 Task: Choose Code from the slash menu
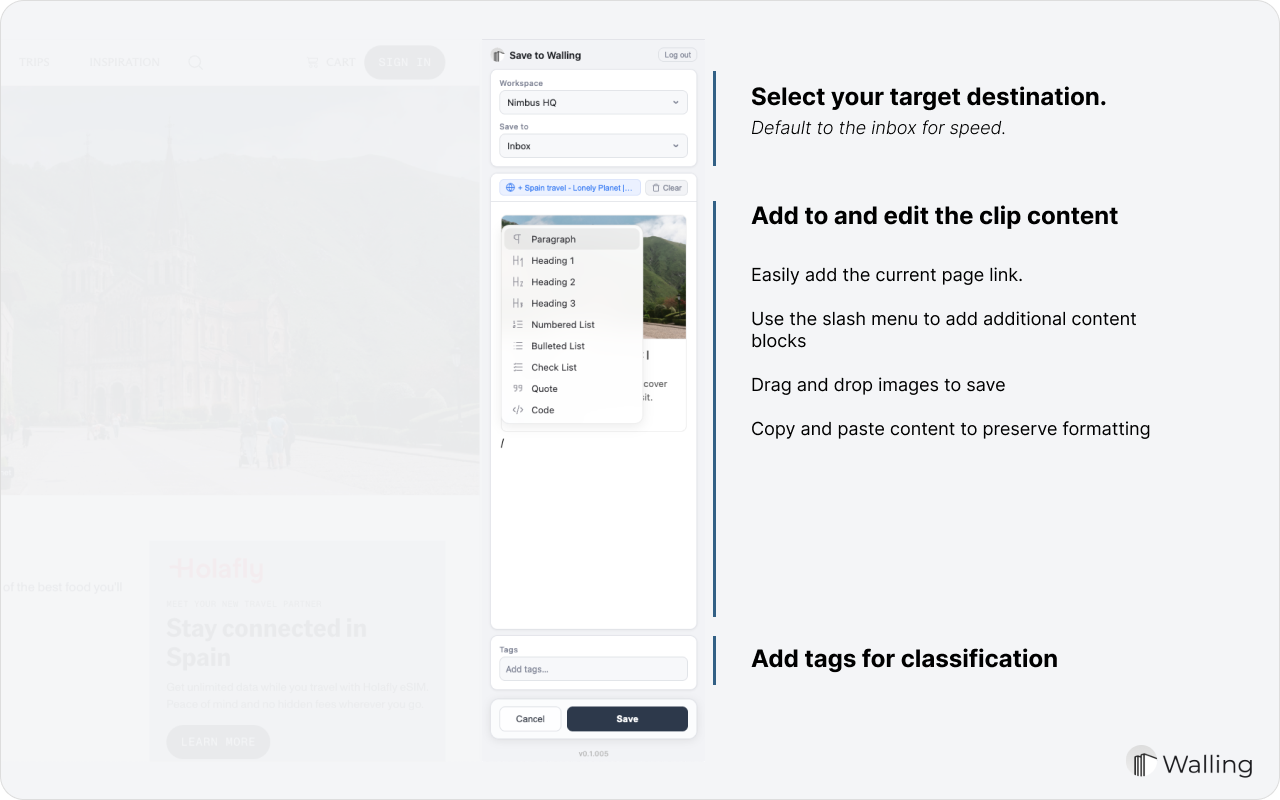click(572, 410)
